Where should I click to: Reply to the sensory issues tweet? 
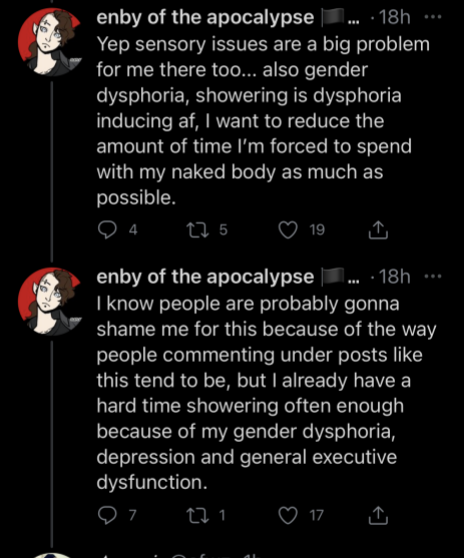click(x=107, y=230)
